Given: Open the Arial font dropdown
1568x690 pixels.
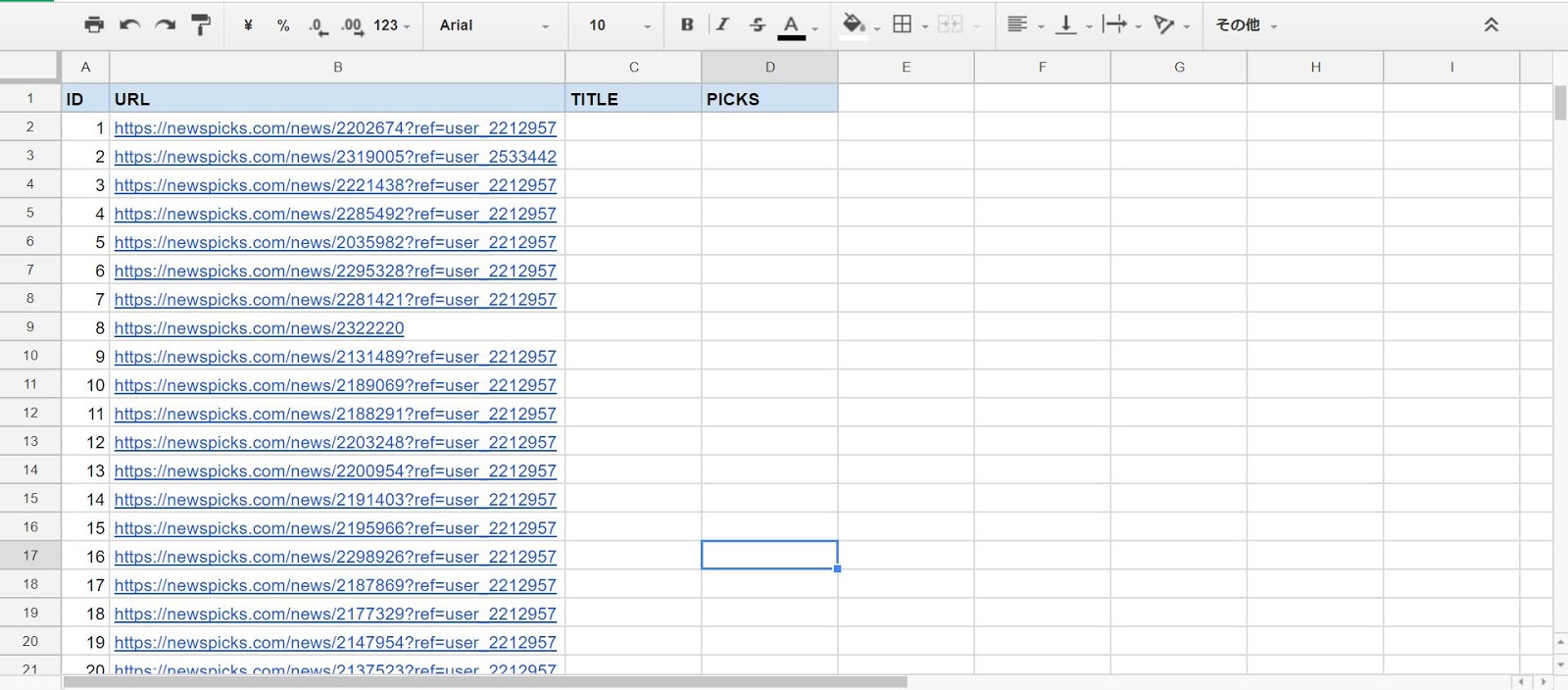Looking at the screenshot, I should point(494,25).
